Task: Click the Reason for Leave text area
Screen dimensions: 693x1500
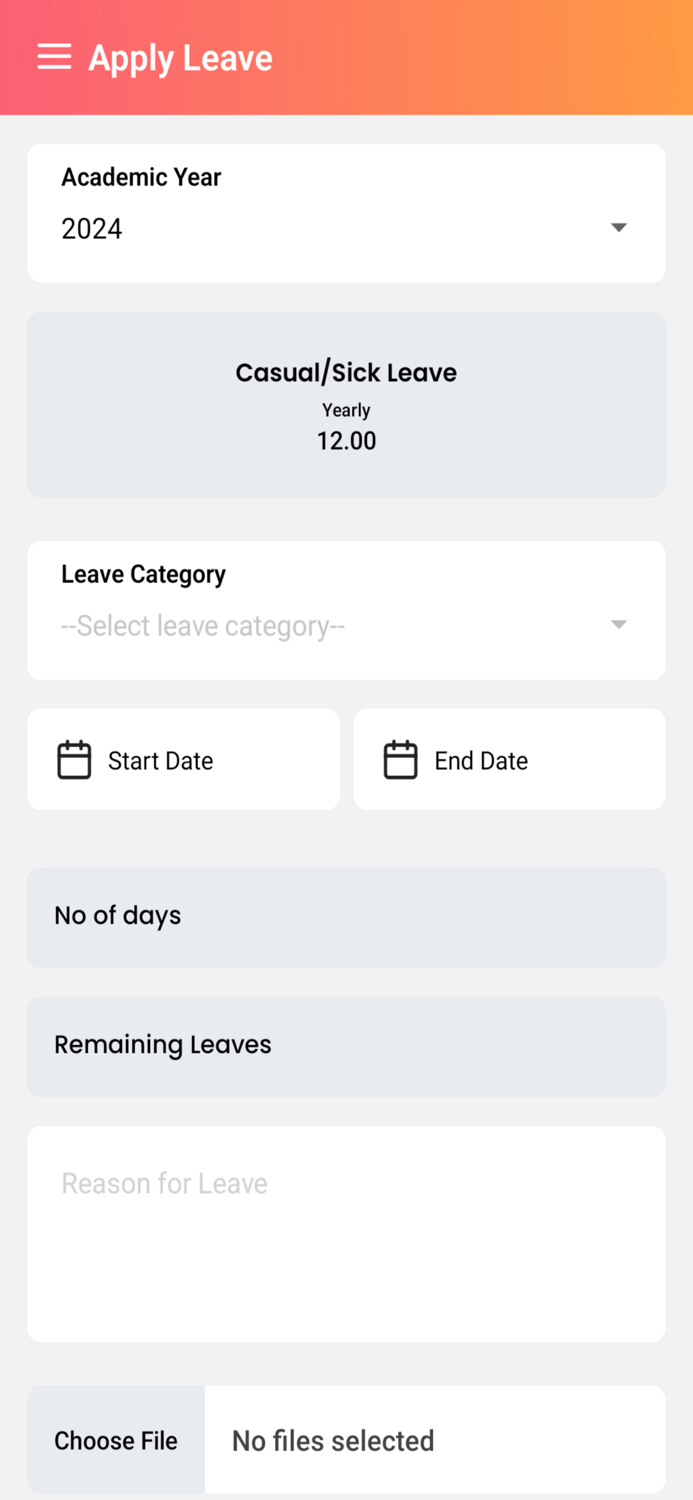Action: coord(346,1233)
